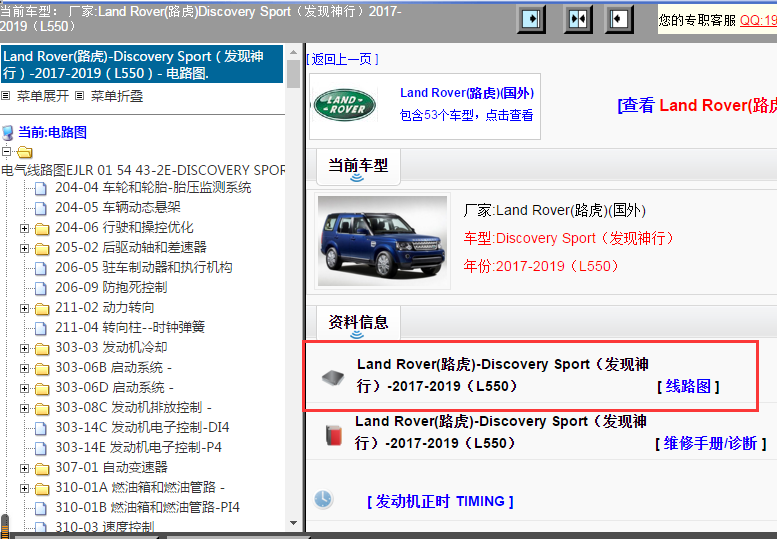Open the Land Rover(路虎)(国外) link

click(x=467, y=93)
